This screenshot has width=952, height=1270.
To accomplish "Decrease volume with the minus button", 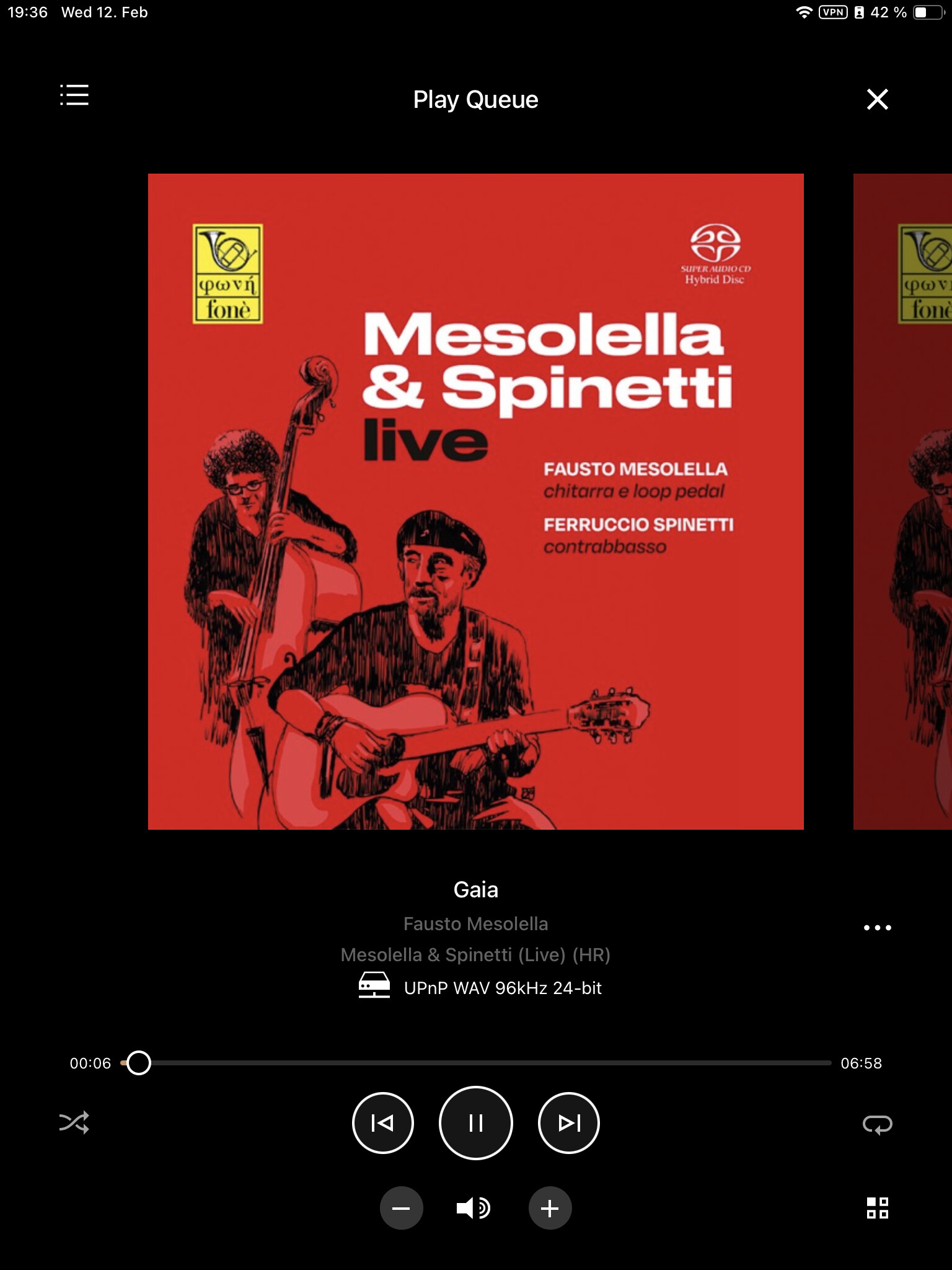I will pos(402,1208).
